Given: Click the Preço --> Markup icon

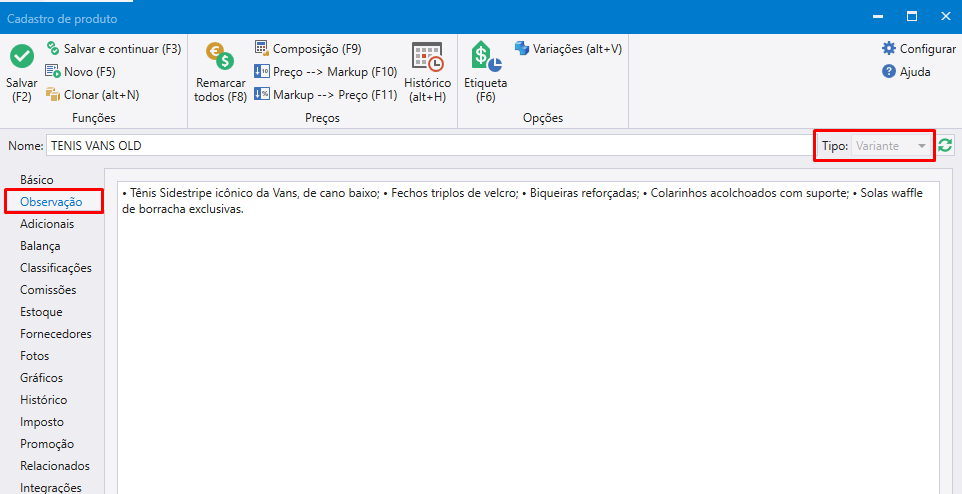Looking at the screenshot, I should click(261, 71).
